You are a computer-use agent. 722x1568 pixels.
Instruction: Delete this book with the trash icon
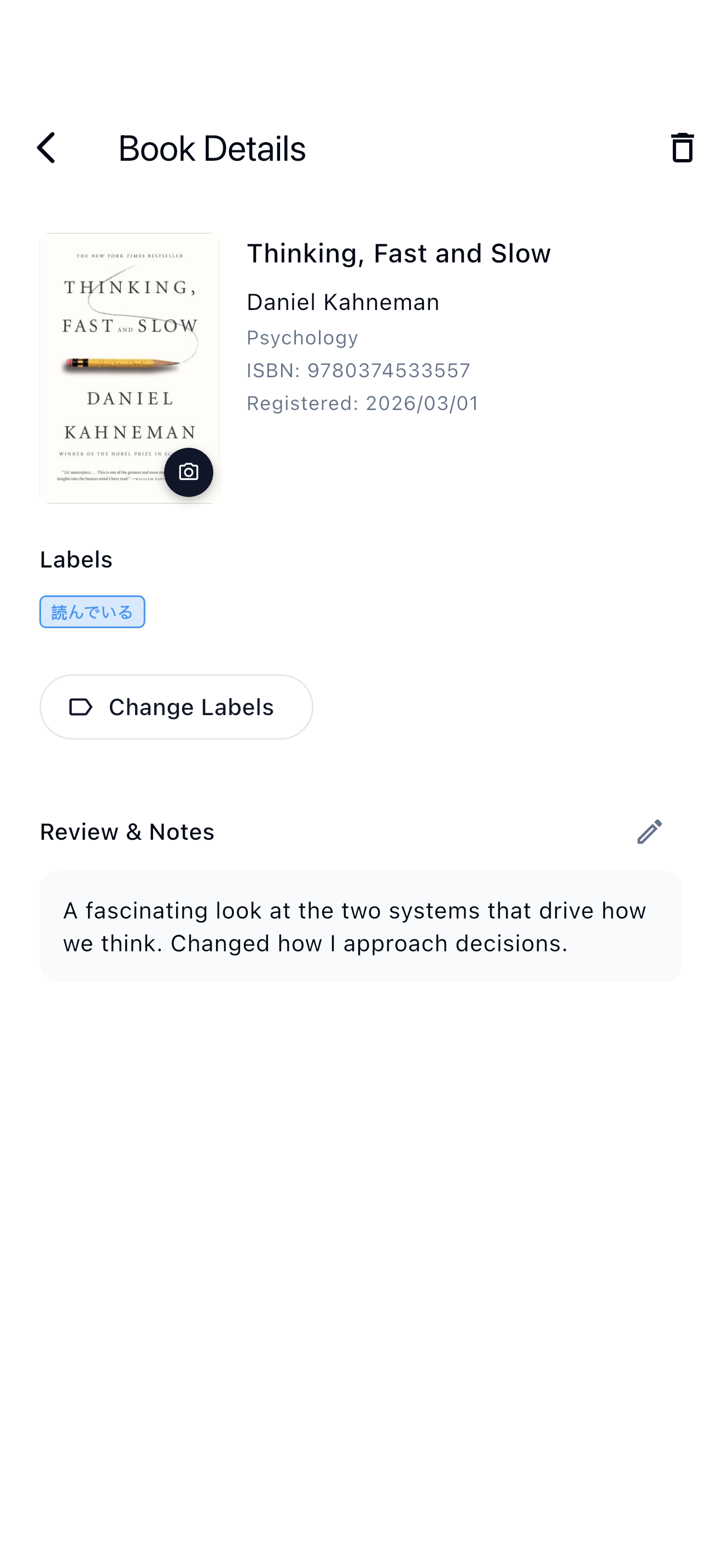click(x=682, y=148)
